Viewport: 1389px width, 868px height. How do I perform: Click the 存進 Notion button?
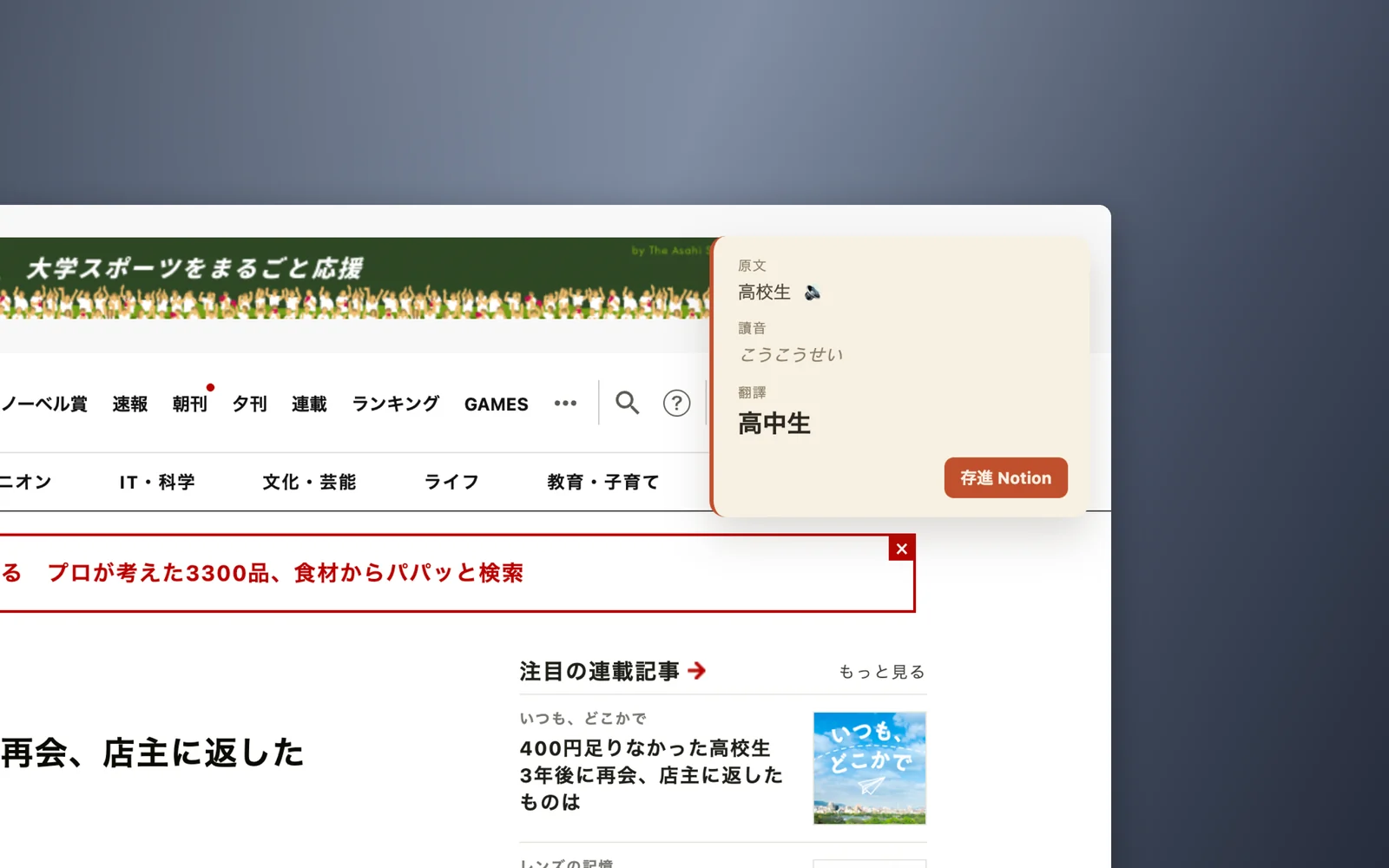click(x=1005, y=477)
